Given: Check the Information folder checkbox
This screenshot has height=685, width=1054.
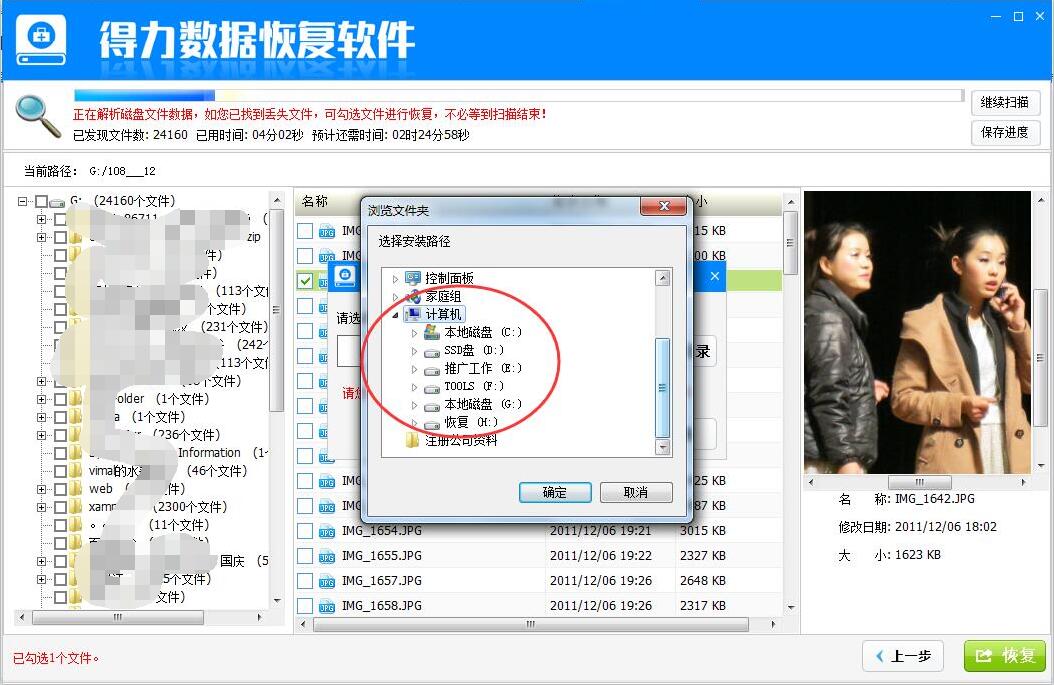Looking at the screenshot, I should coord(60,453).
